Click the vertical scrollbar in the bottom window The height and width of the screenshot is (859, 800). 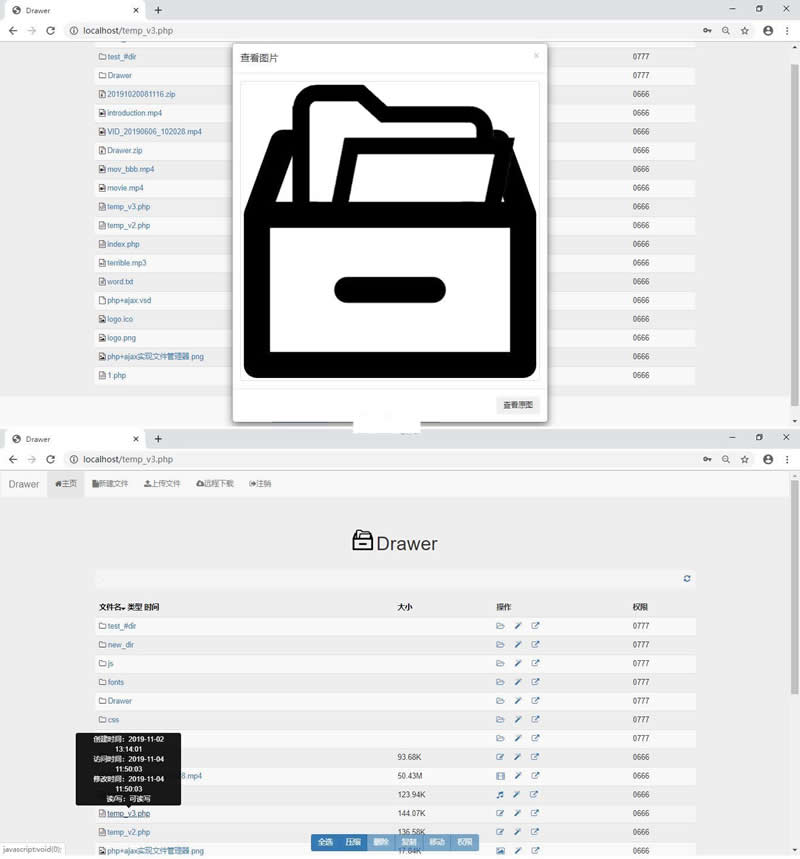[x=795, y=586]
